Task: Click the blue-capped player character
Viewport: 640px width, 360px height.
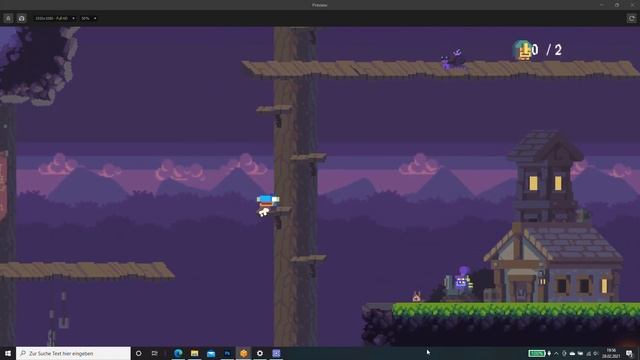Action: [267, 205]
